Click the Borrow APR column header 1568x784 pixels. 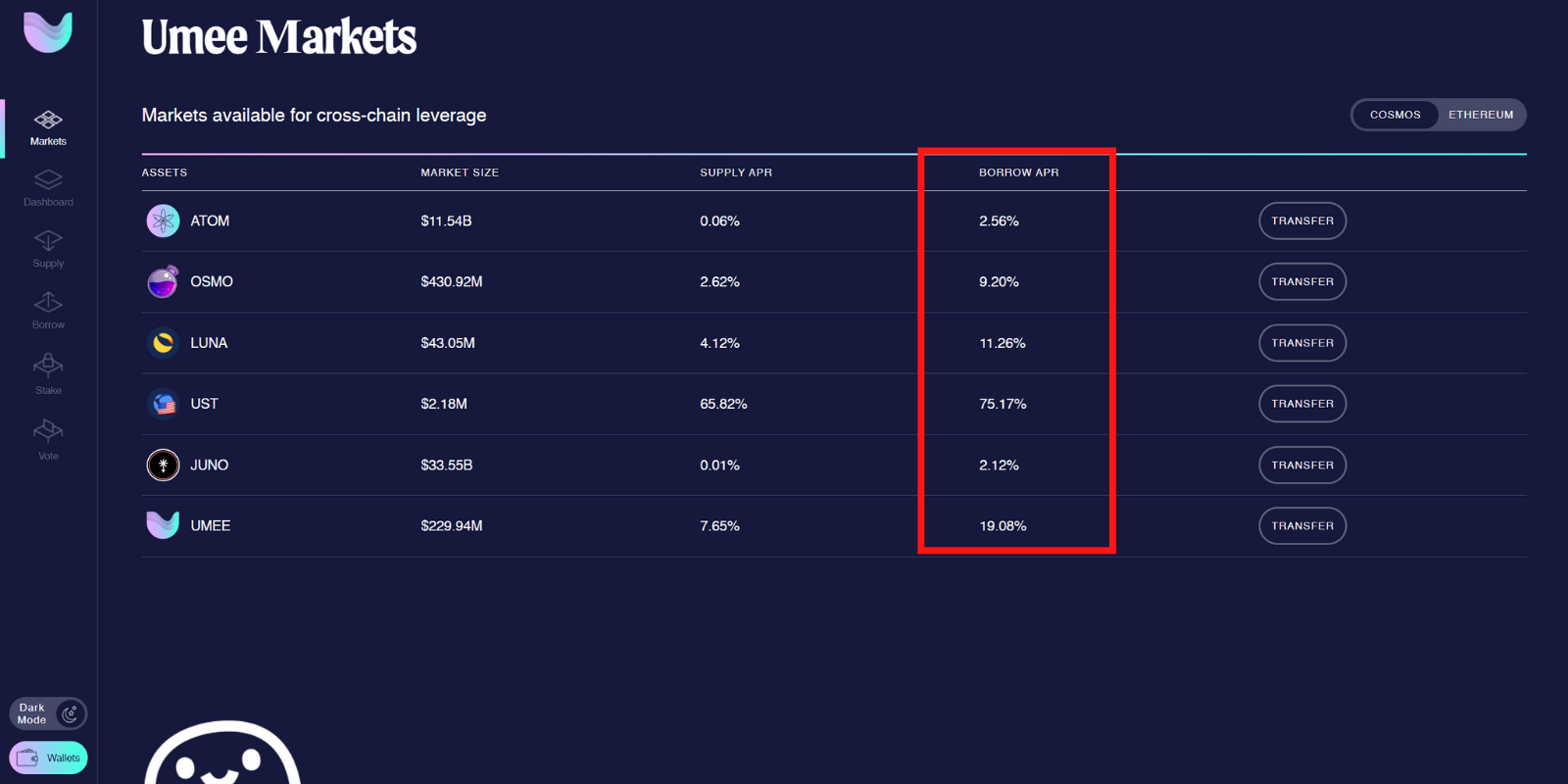(x=1018, y=172)
